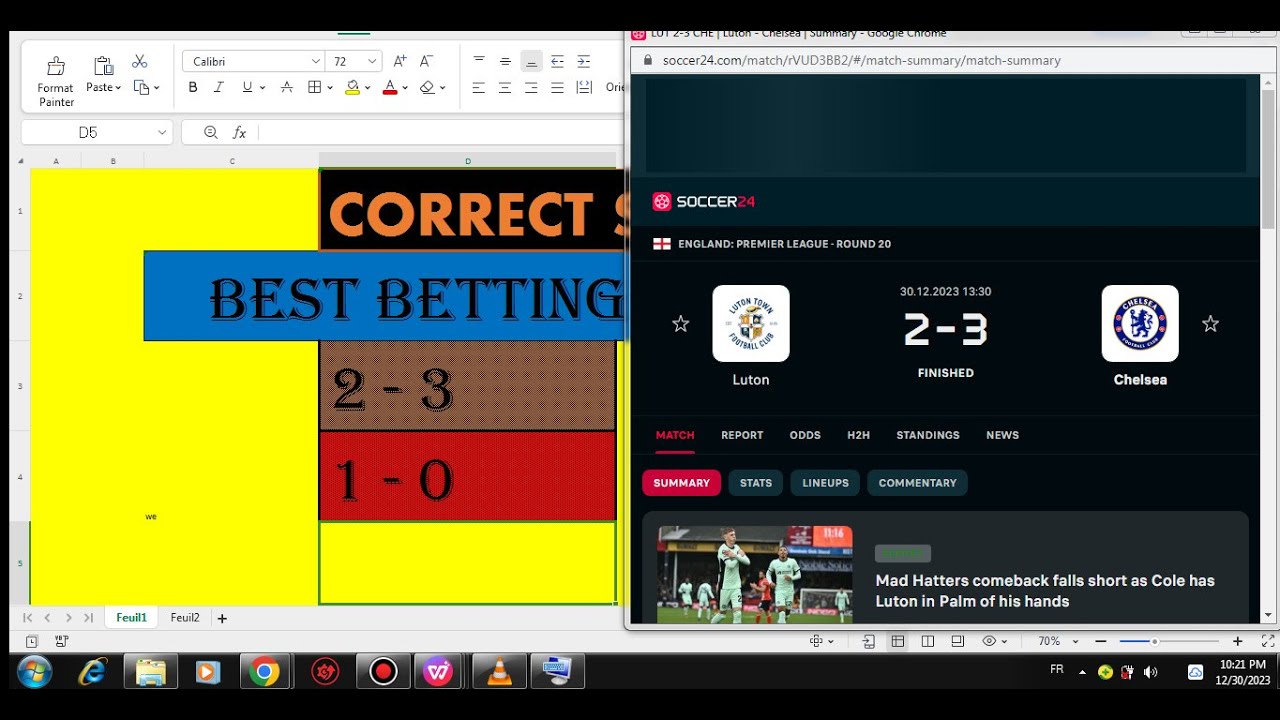Screen dimensions: 1280x720
Task: Go to first sheet arrow
Action: 28,618
